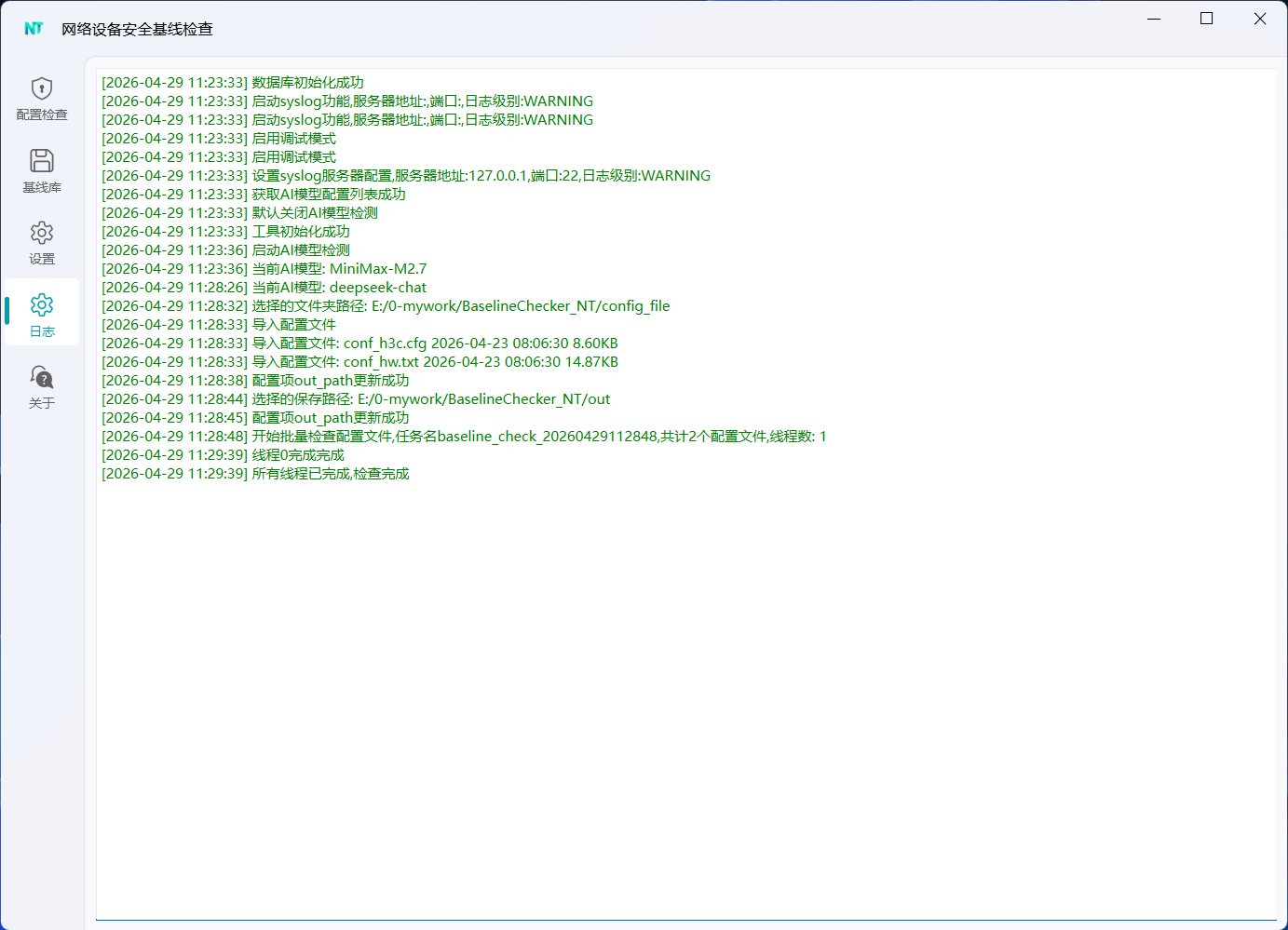The height and width of the screenshot is (930, 1288).
Task: Click log line 选择的文件夹路径 config_file
Action: [386, 306]
